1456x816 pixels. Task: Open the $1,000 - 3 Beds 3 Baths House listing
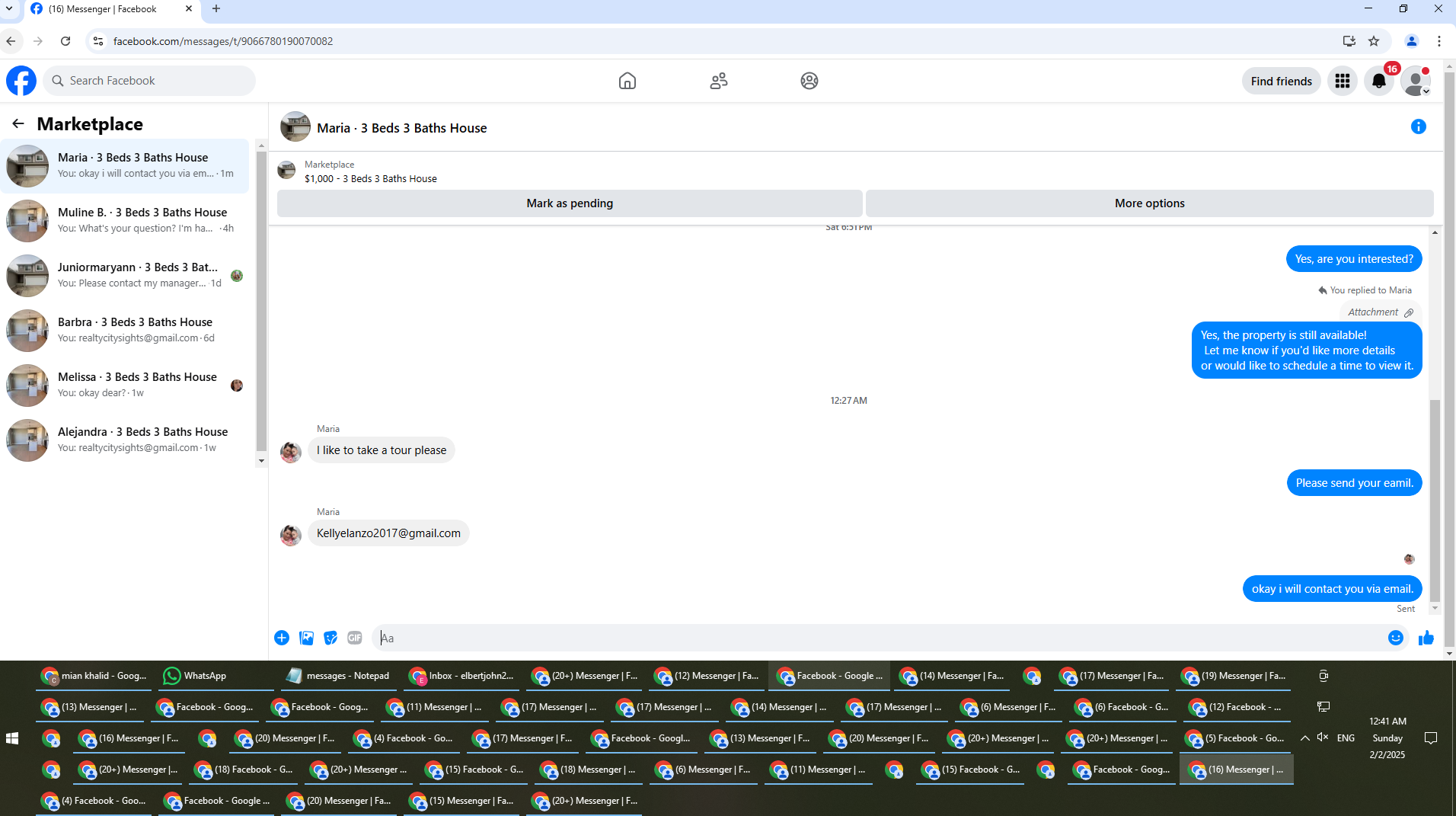pyautogui.click(x=371, y=179)
